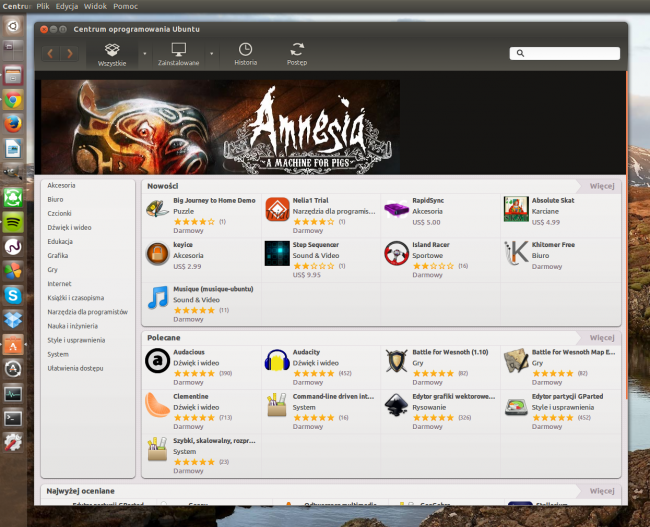Viewport: 650px width, 527px height.
Task: Open the Edycja menu
Action: pos(67,6)
